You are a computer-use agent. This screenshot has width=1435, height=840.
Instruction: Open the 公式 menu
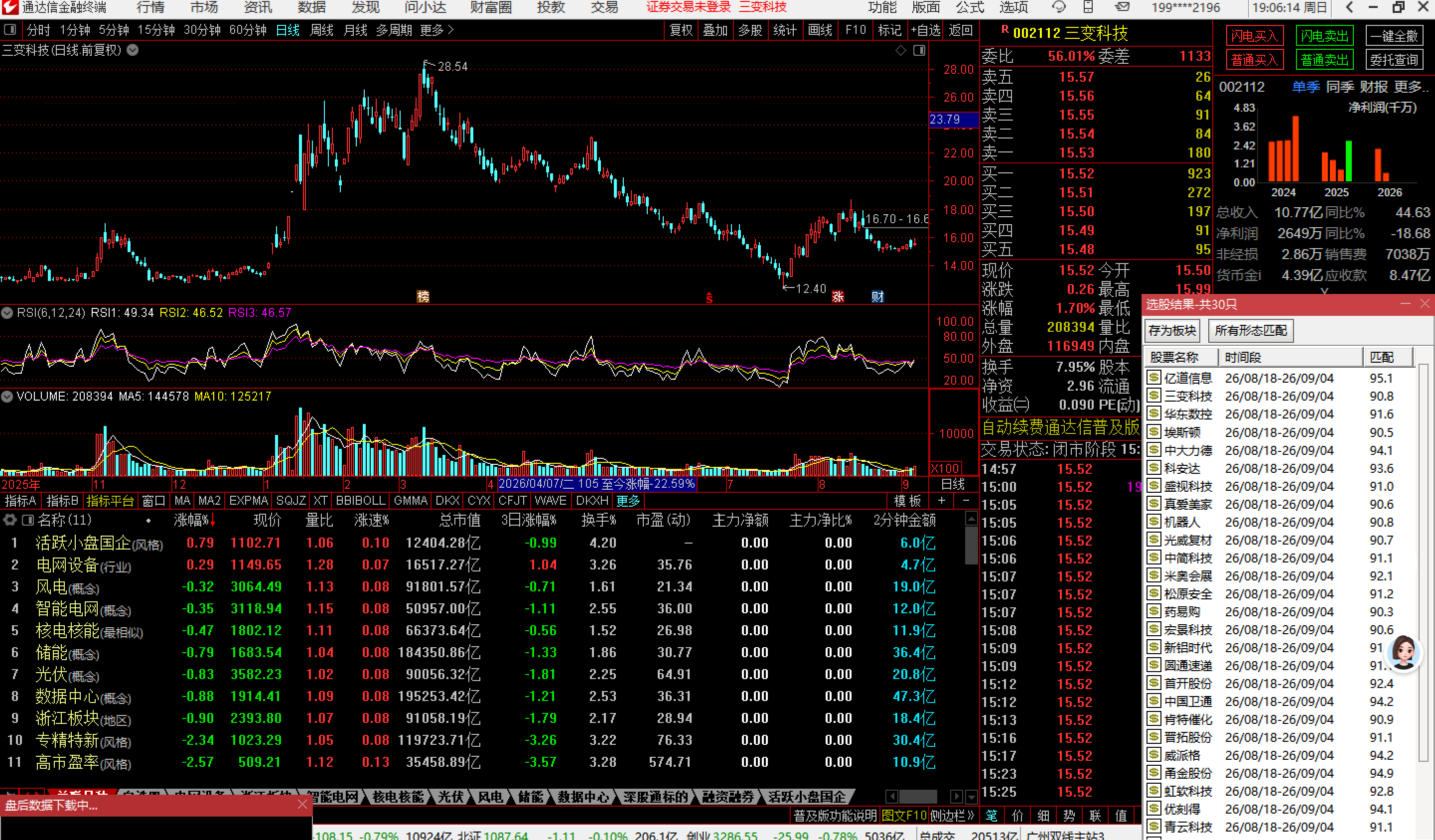point(970,7)
